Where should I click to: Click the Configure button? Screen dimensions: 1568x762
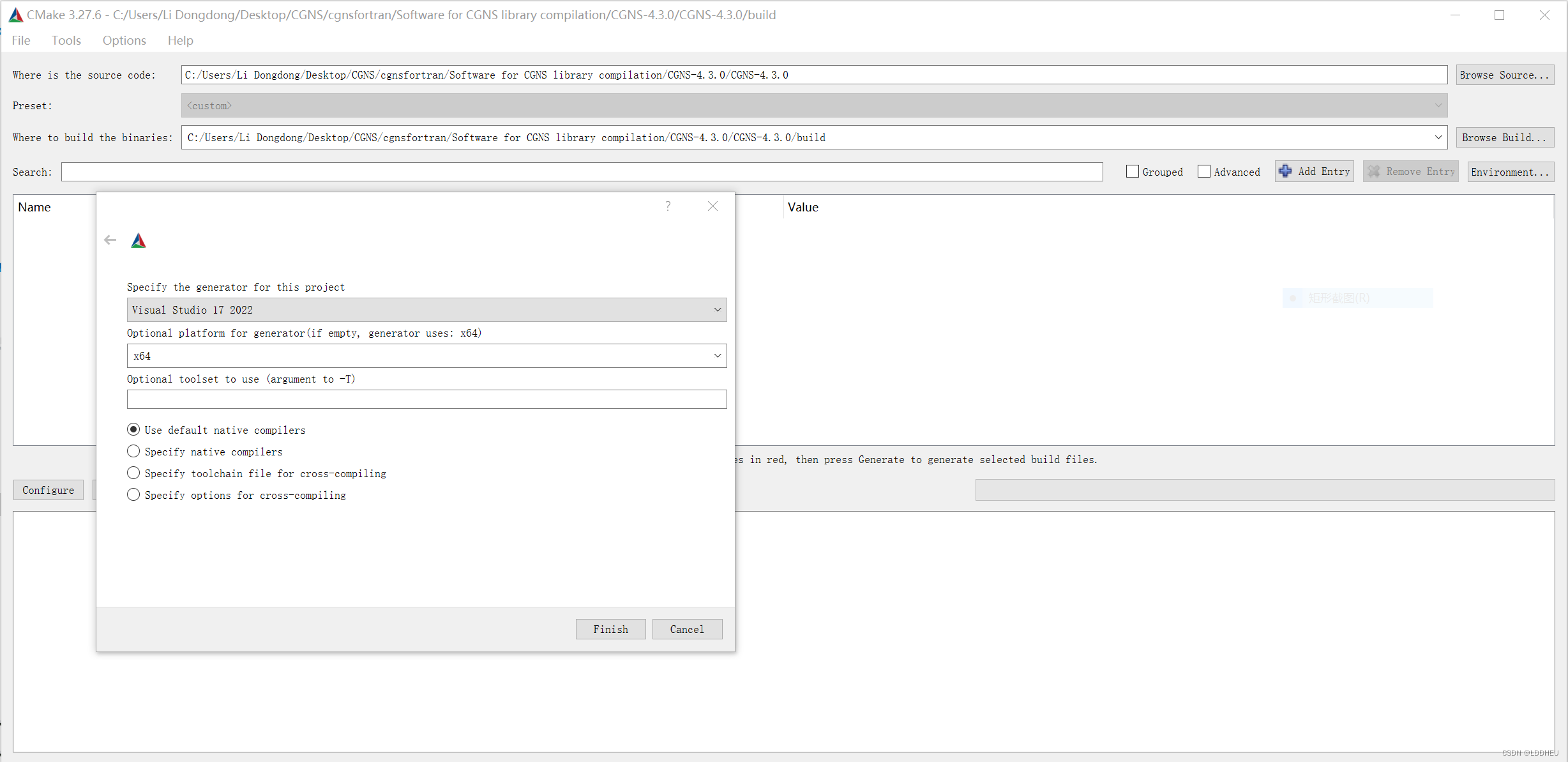(49, 490)
